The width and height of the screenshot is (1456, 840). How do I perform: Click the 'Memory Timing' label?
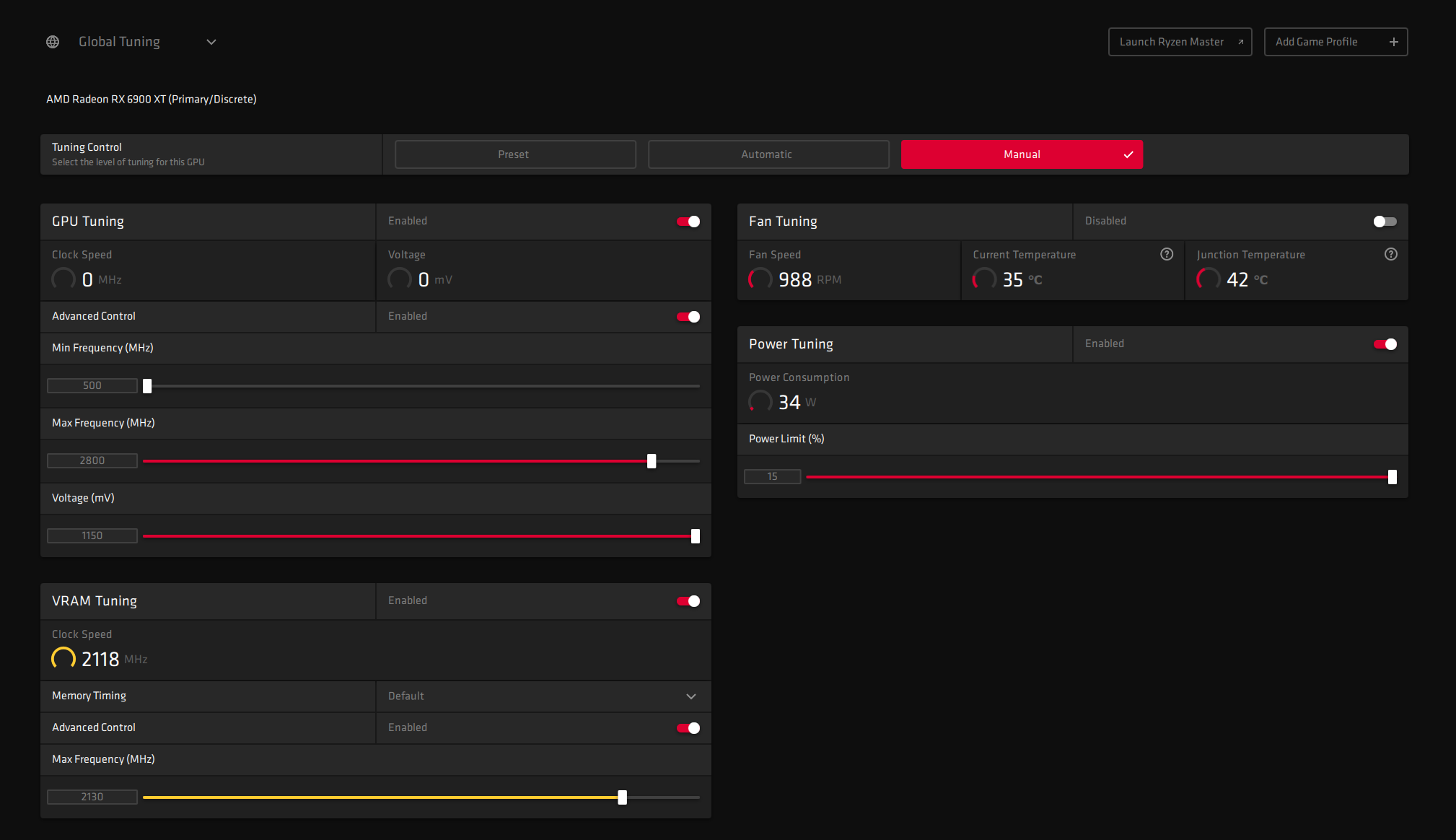(89, 696)
